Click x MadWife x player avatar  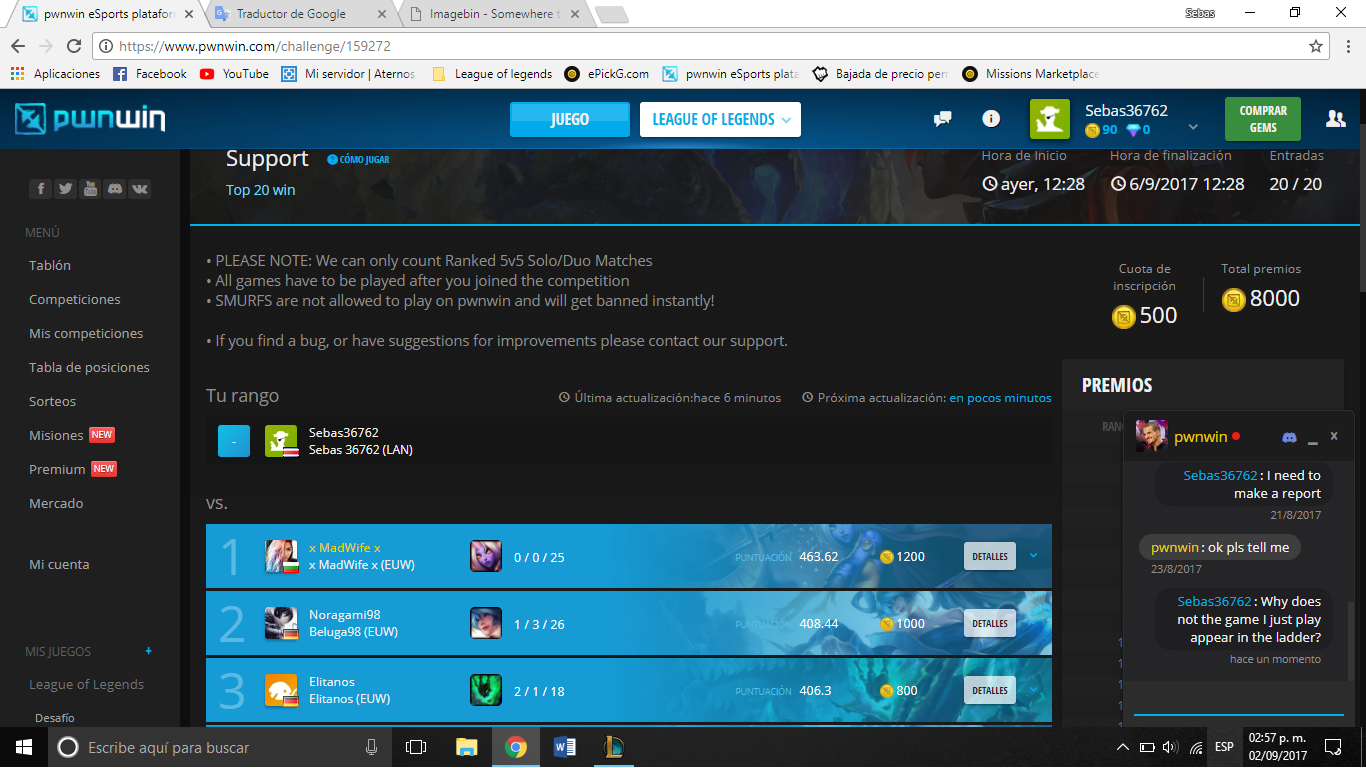point(282,556)
